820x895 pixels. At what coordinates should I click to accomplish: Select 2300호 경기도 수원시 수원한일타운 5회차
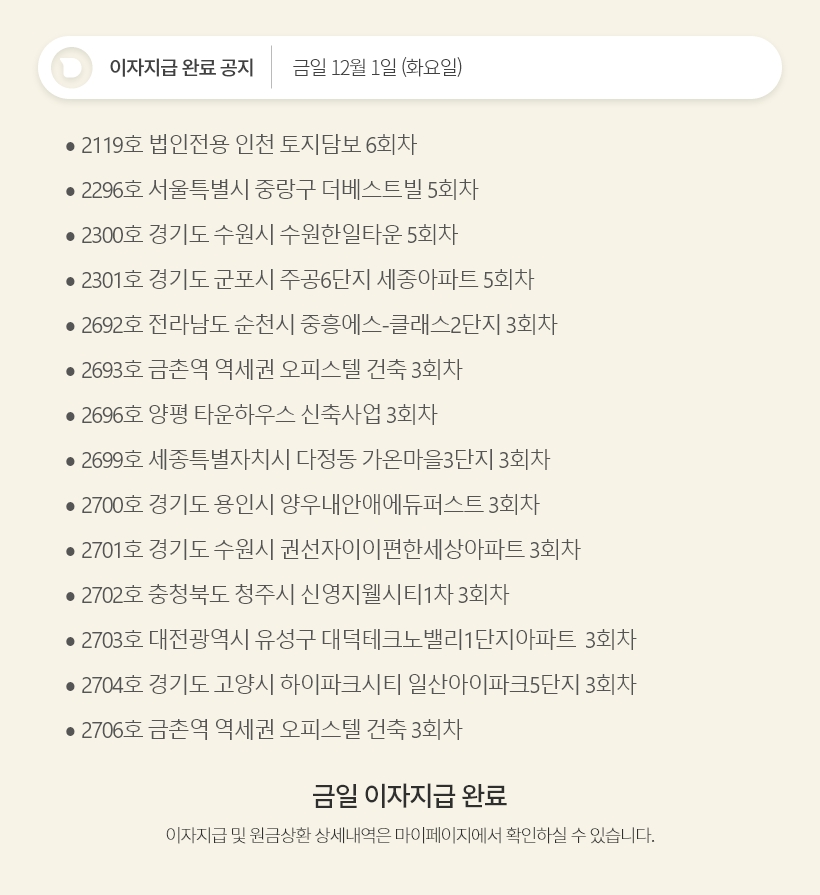click(x=269, y=235)
